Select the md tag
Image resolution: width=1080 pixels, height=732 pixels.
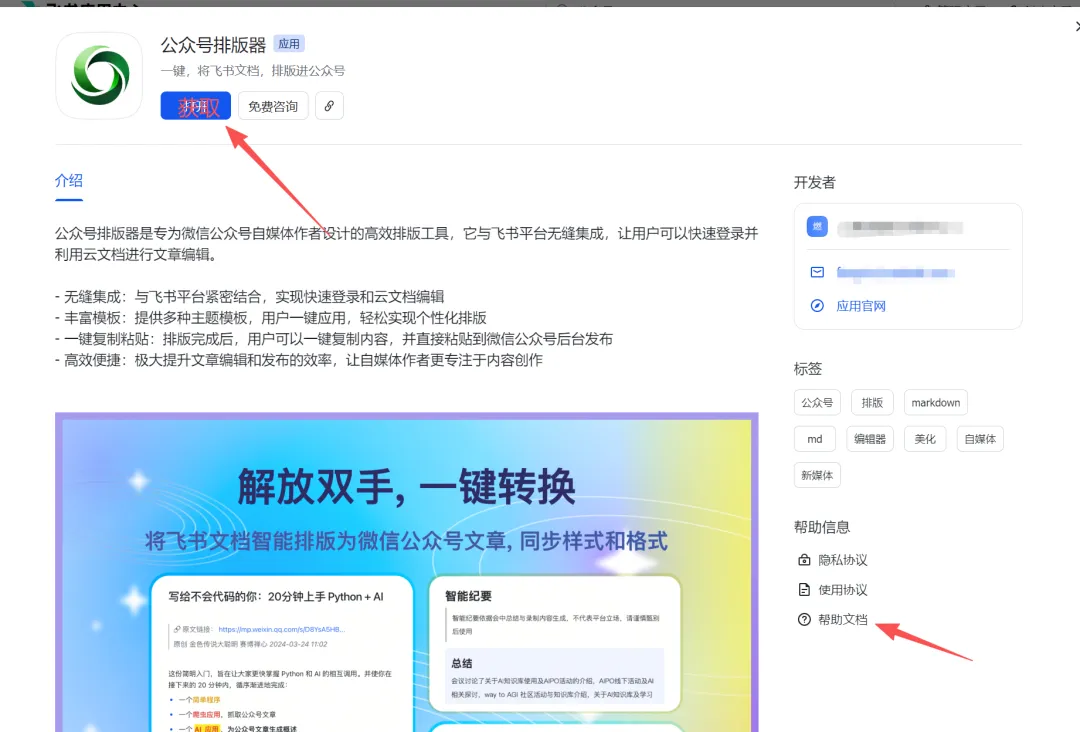815,439
